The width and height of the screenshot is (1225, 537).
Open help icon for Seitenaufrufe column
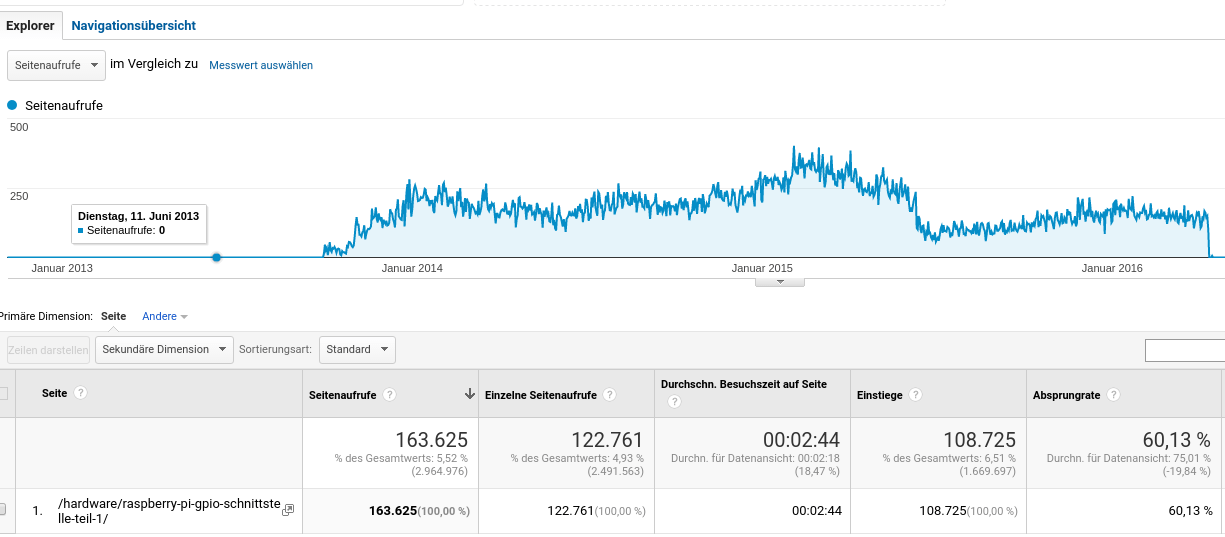coord(390,395)
